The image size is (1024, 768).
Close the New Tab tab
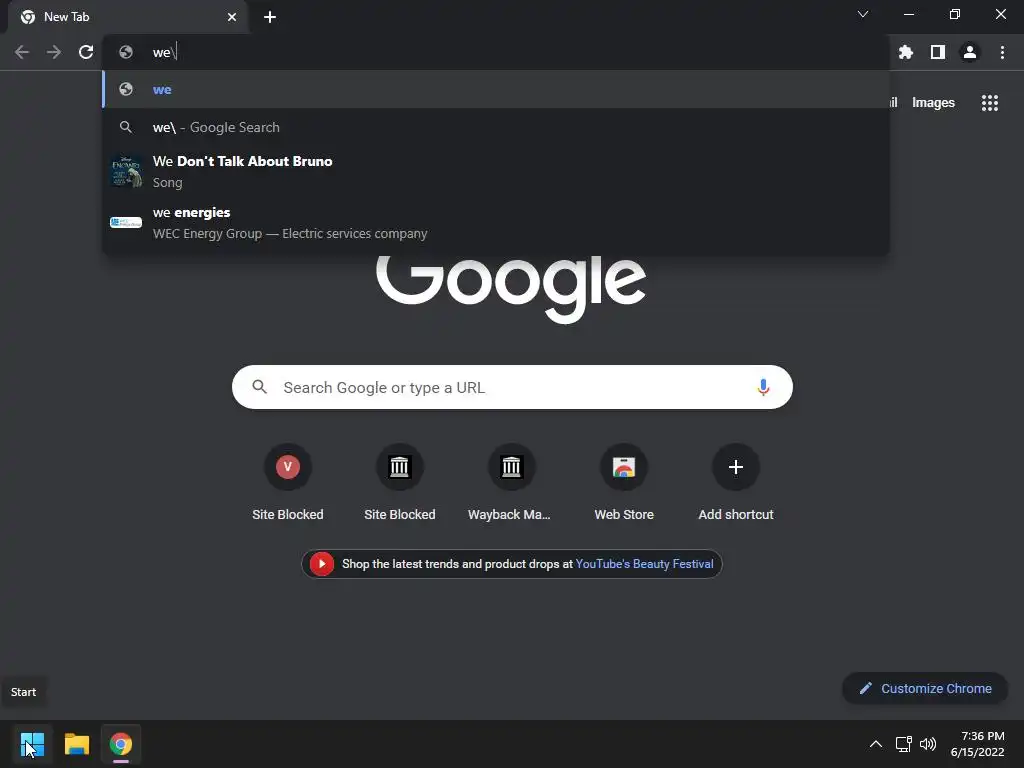coord(232,17)
